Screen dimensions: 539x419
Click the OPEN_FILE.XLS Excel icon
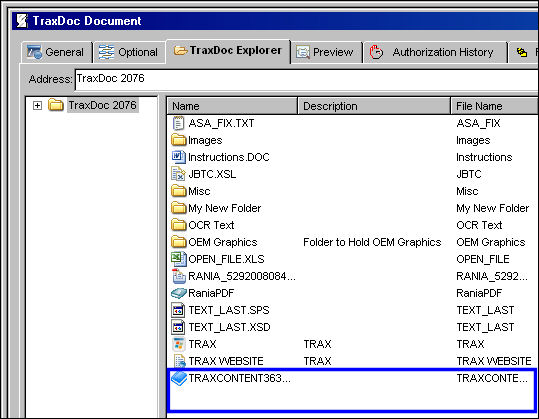click(179, 259)
